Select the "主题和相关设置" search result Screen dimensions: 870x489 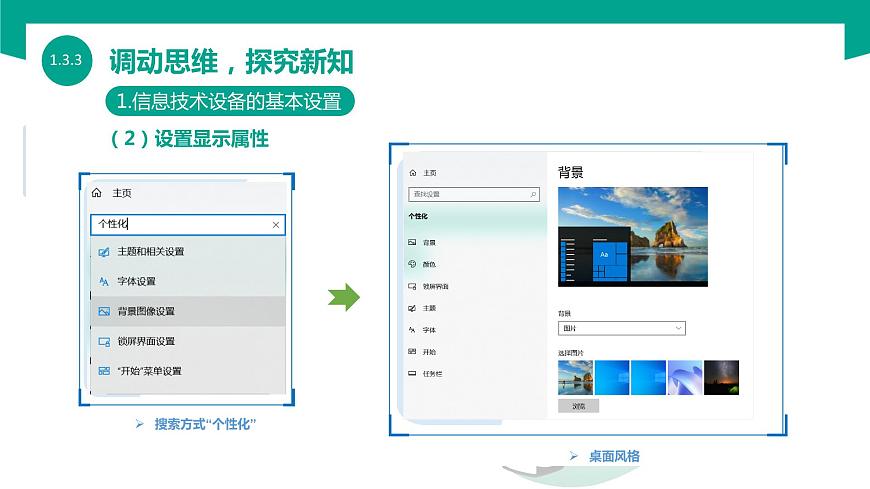150,251
